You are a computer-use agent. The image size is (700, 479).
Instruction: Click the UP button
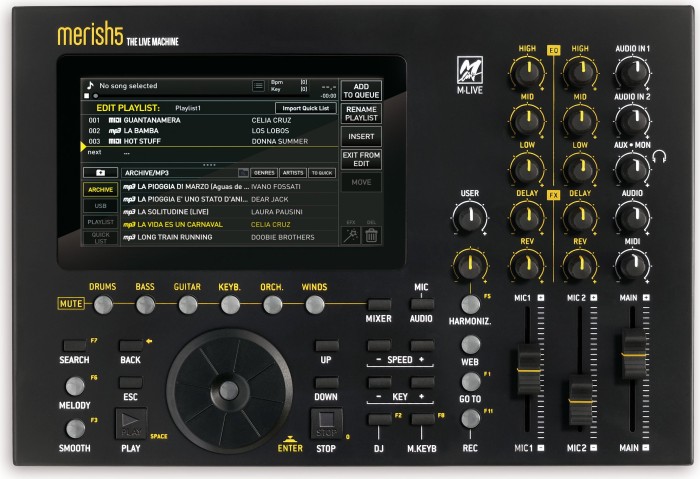pyautogui.click(x=327, y=345)
